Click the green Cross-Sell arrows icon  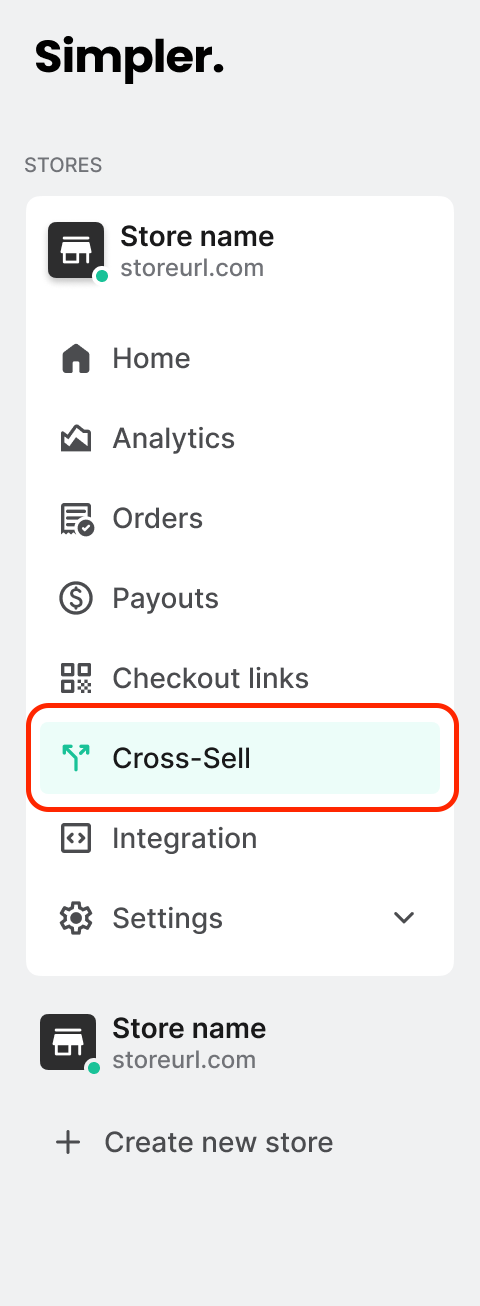tap(76, 759)
